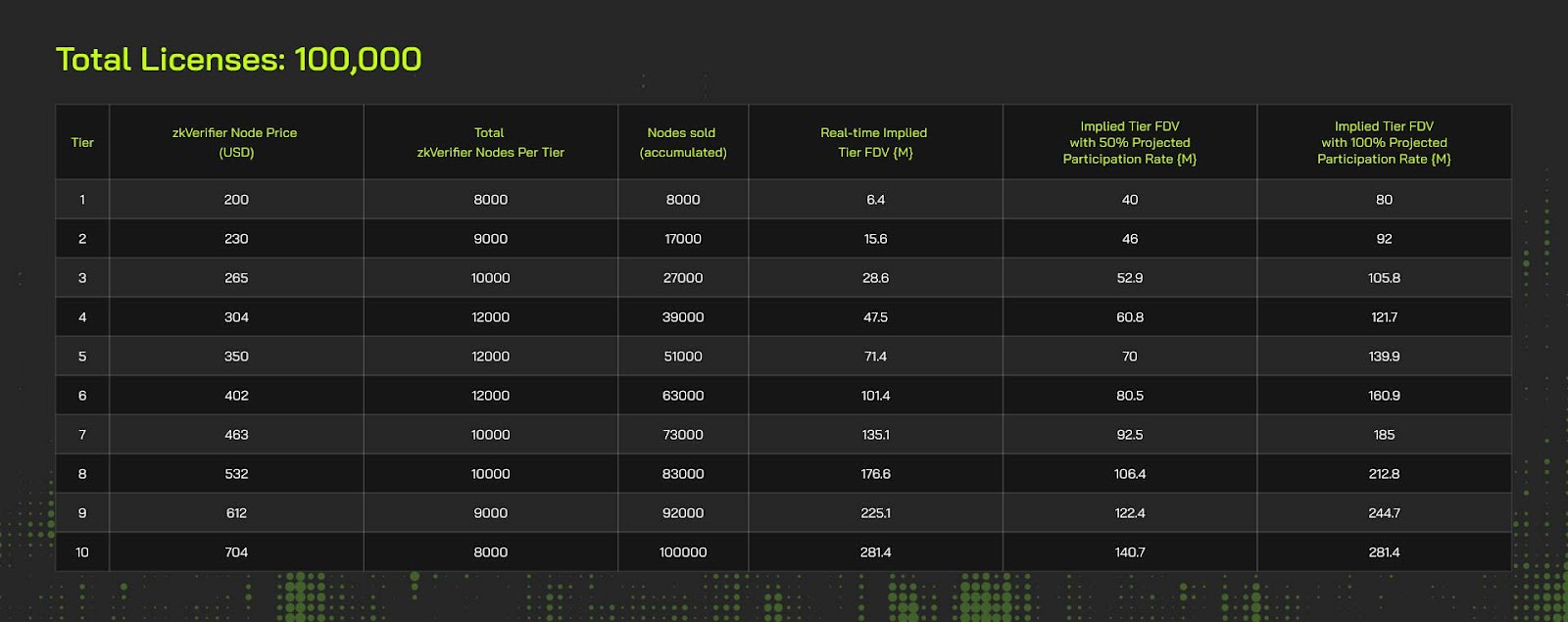Select the 'zkVerifier Node Price (USD)' header
Image resolution: width=1568 pixels, height=622 pixels.
235,142
